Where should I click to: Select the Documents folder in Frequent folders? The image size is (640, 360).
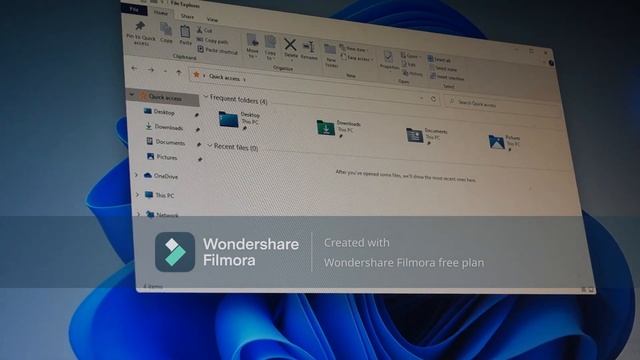click(427, 135)
